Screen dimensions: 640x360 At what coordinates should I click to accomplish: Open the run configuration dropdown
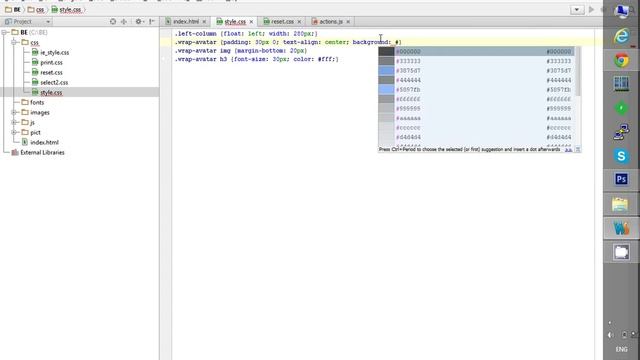tap(577, 9)
